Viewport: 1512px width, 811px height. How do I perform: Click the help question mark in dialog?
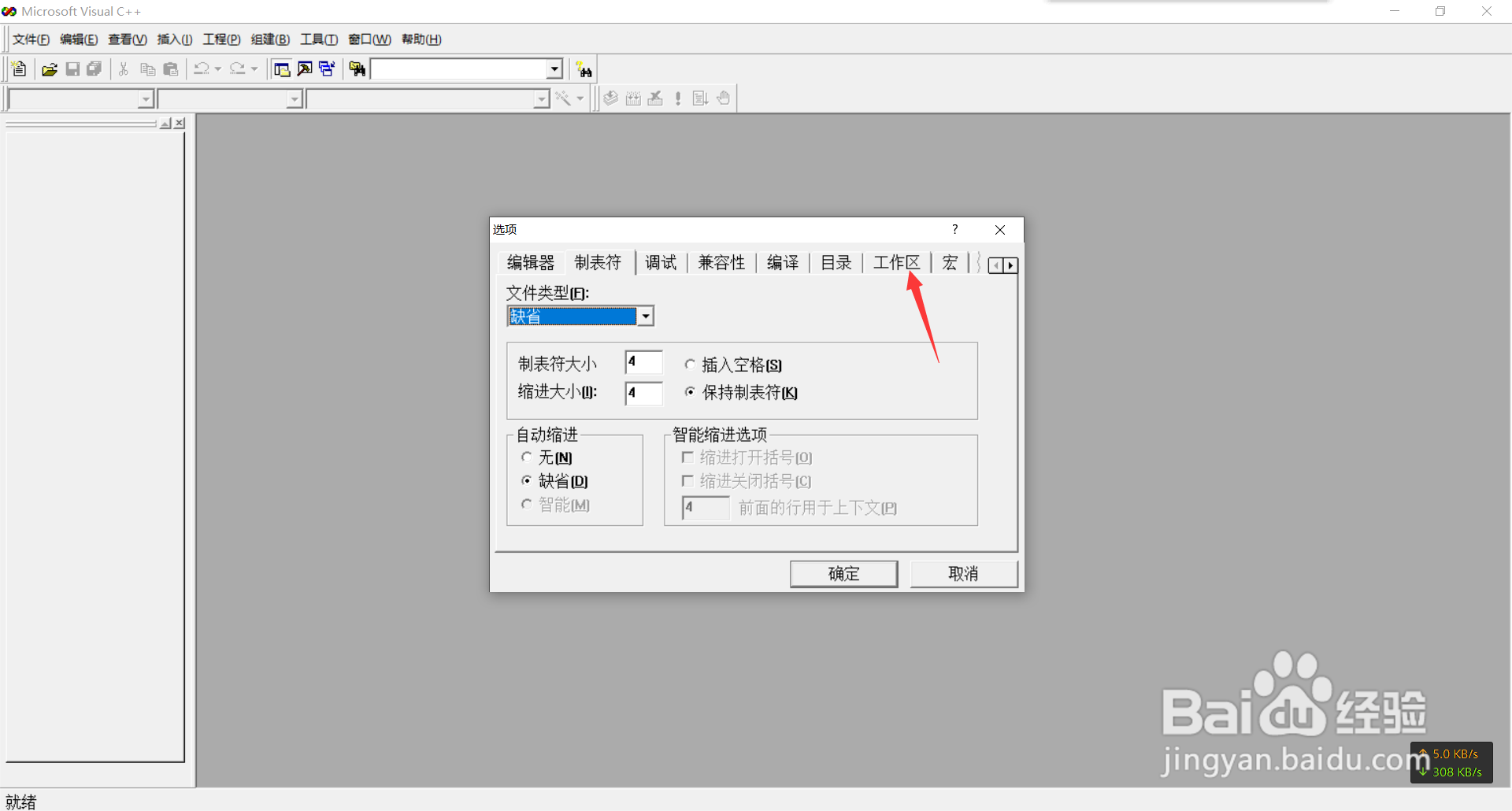955,229
